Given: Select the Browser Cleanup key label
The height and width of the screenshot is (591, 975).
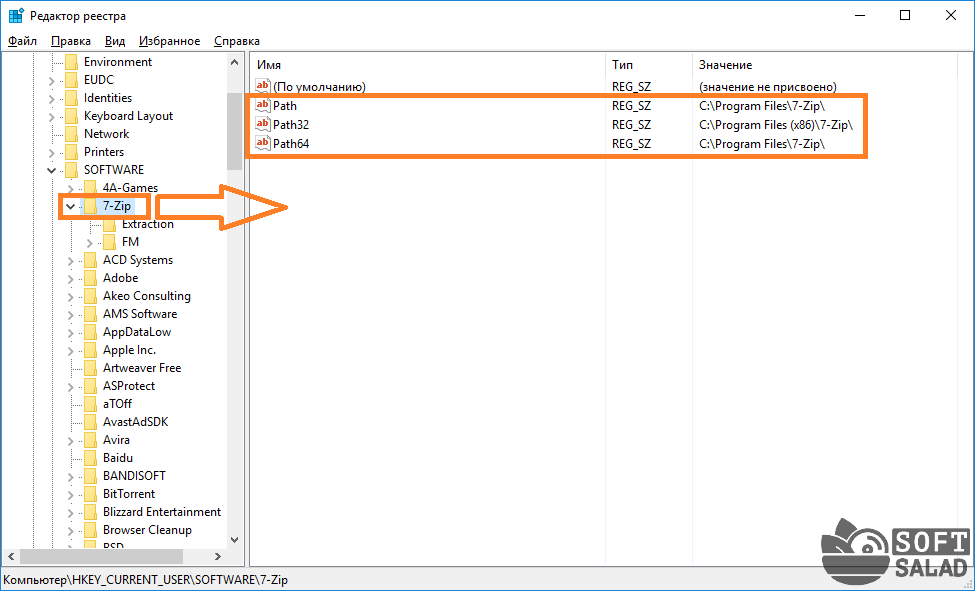Looking at the screenshot, I should (x=147, y=530).
